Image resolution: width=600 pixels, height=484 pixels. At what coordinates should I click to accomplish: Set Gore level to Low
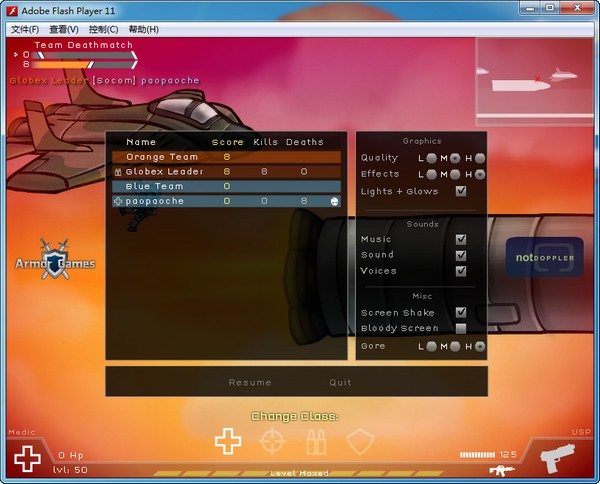(x=431, y=346)
